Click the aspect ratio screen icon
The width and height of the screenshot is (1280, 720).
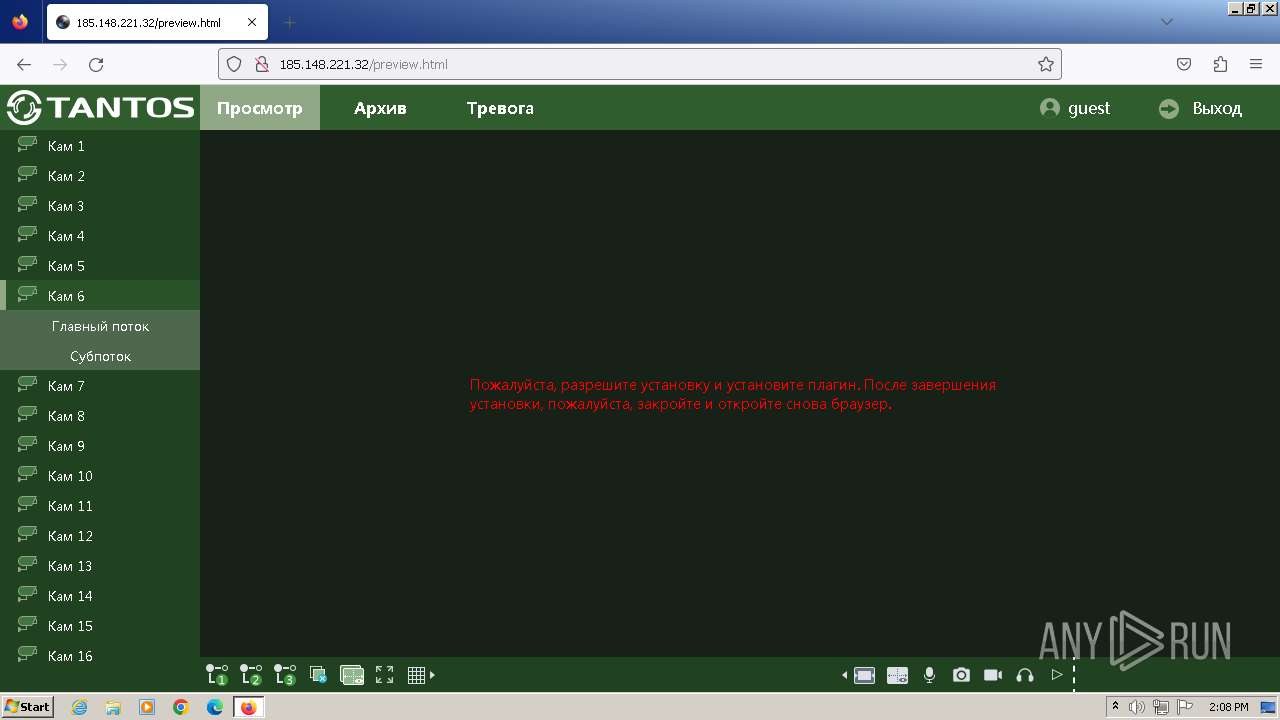click(x=865, y=675)
